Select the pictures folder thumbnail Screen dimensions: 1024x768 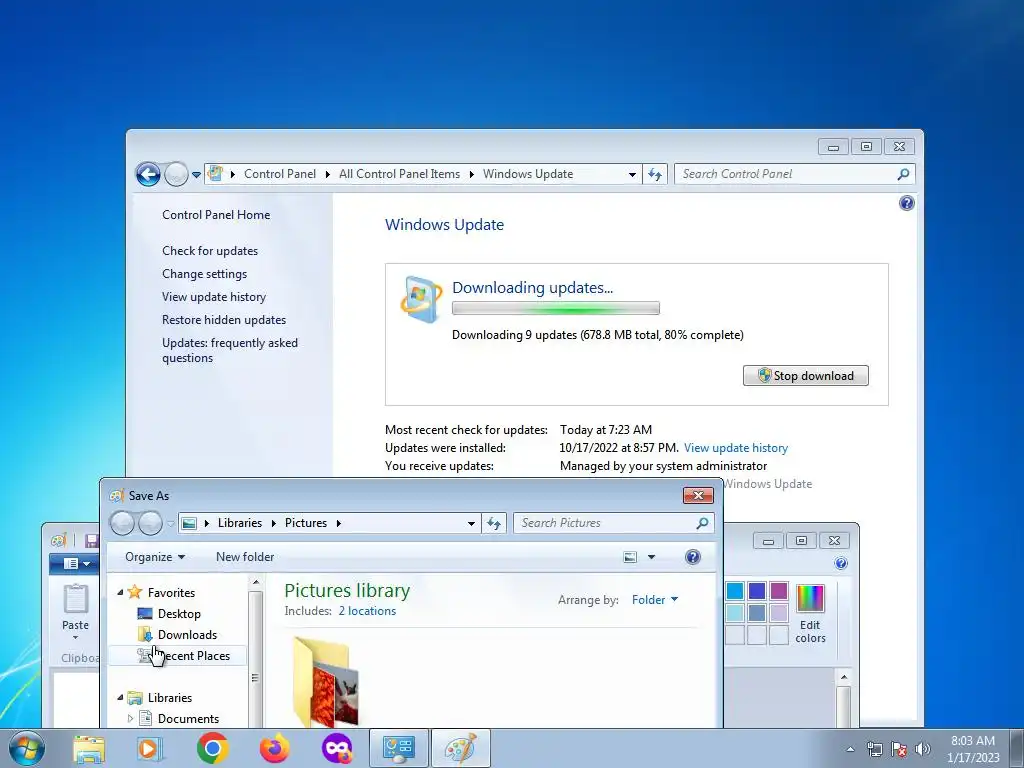pyautogui.click(x=325, y=682)
